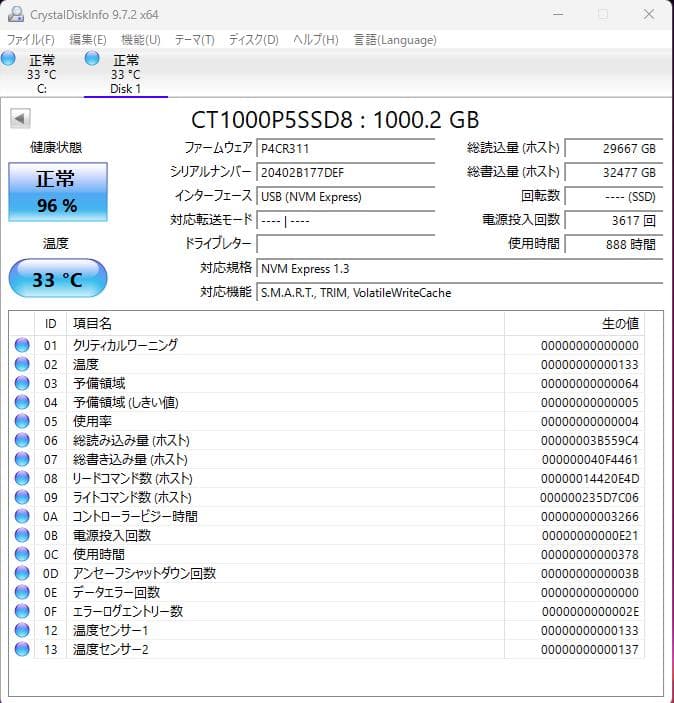Click status orb for ID 02 温度 row
674x703 pixels.
(x=22, y=364)
